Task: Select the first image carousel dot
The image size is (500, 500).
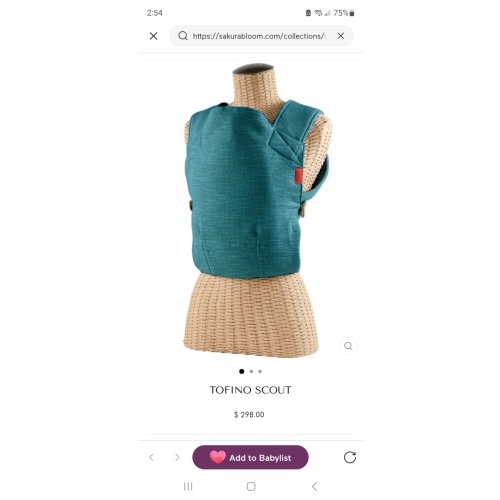Action: (x=242, y=371)
